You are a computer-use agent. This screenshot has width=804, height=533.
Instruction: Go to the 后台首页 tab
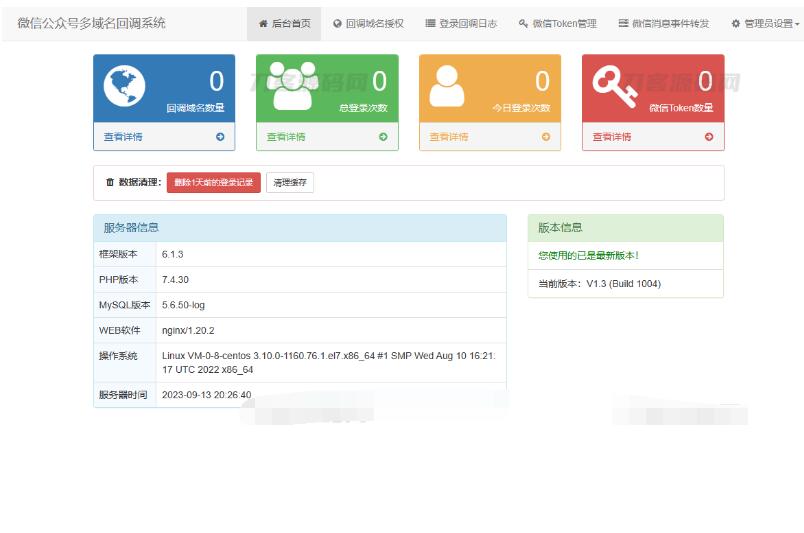284,23
